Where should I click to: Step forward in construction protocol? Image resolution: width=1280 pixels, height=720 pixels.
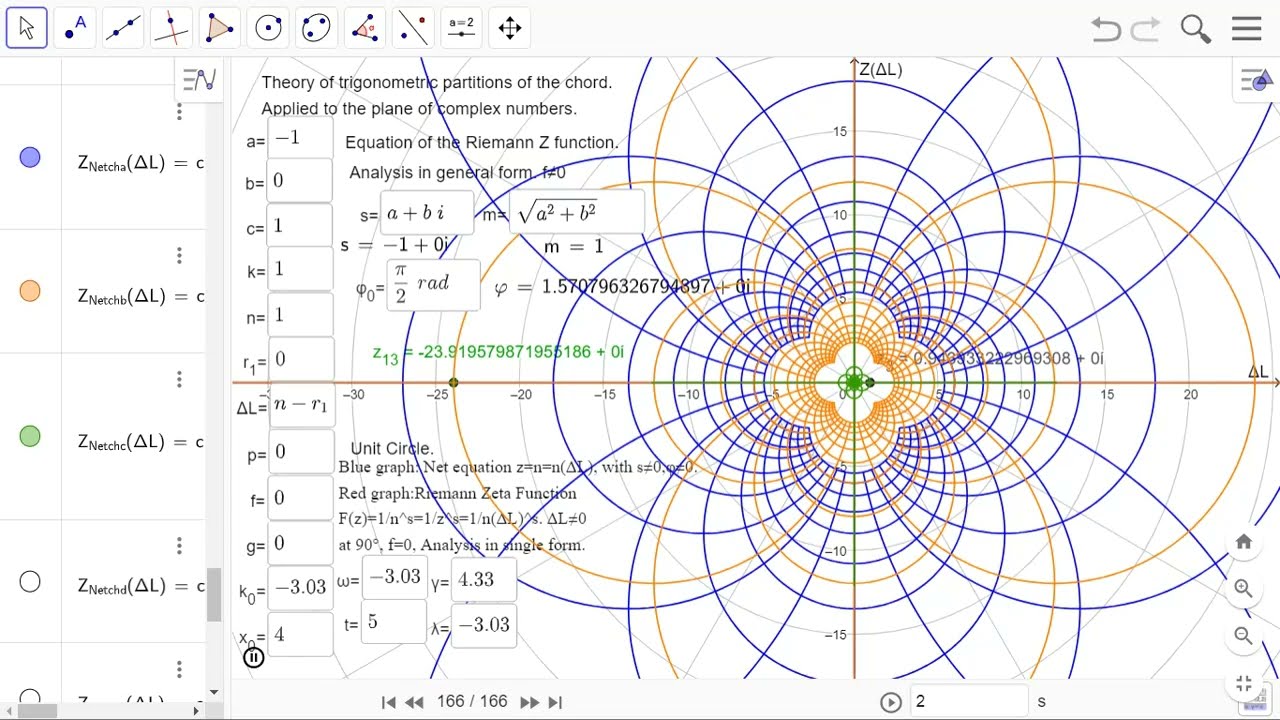click(530, 702)
